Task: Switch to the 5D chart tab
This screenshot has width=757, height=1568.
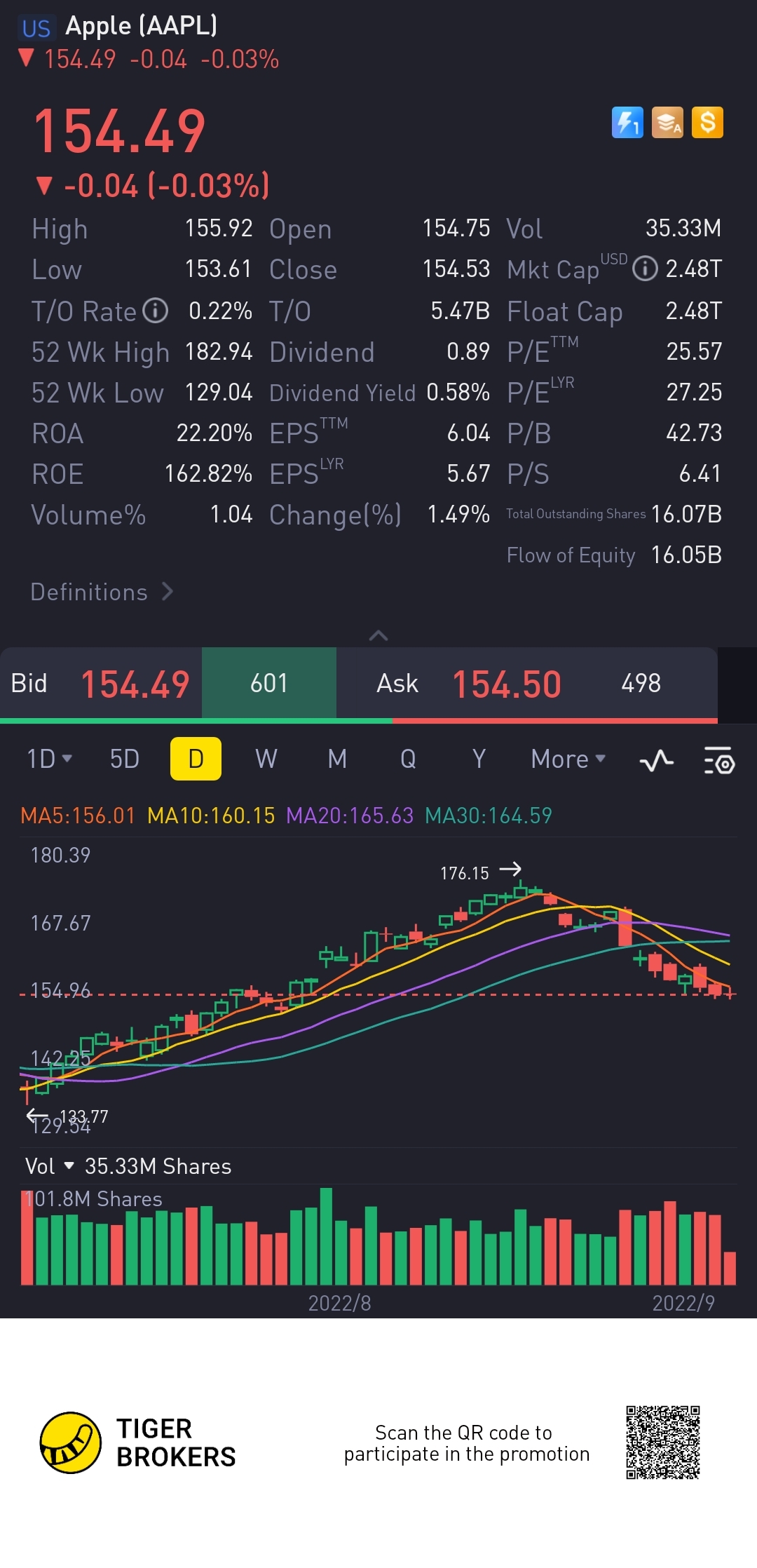Action: pos(125,759)
